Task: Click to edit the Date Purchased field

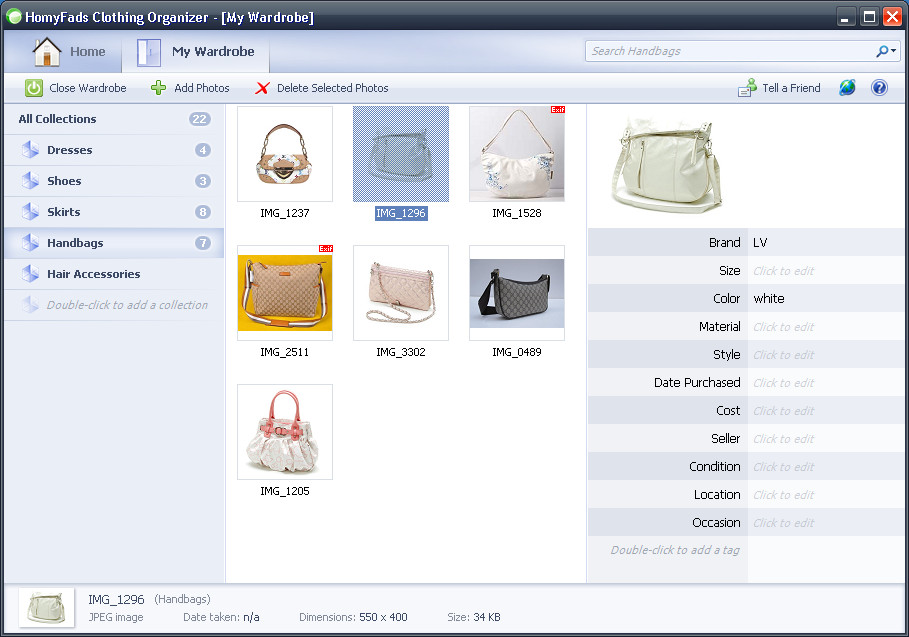Action: [x=826, y=383]
